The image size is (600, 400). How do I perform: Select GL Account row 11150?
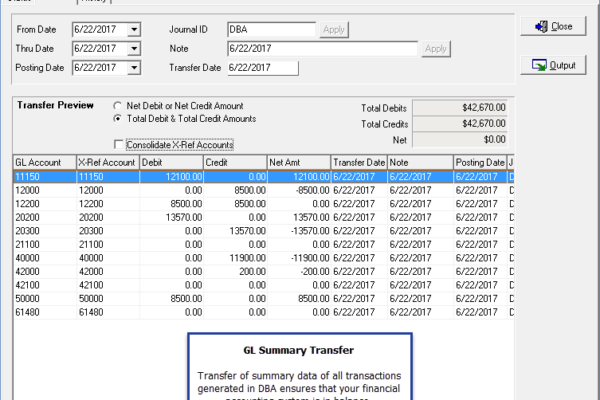click(263, 177)
